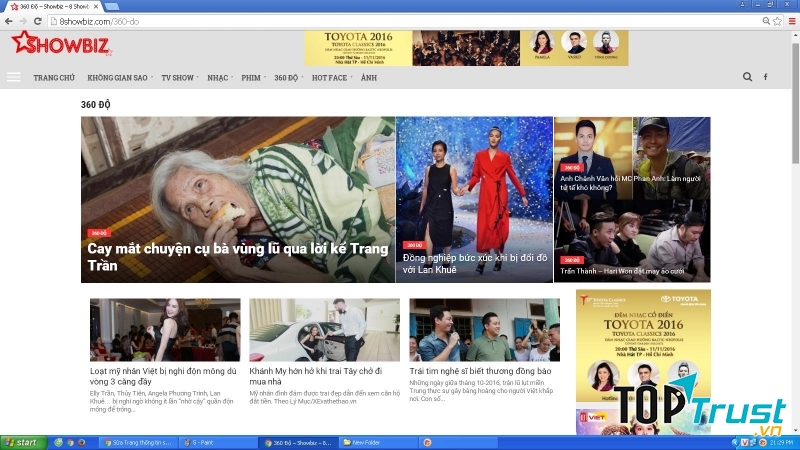Click the 360 Độ – Showbiz taskbar button
800x450 pixels.
[x=297, y=442]
